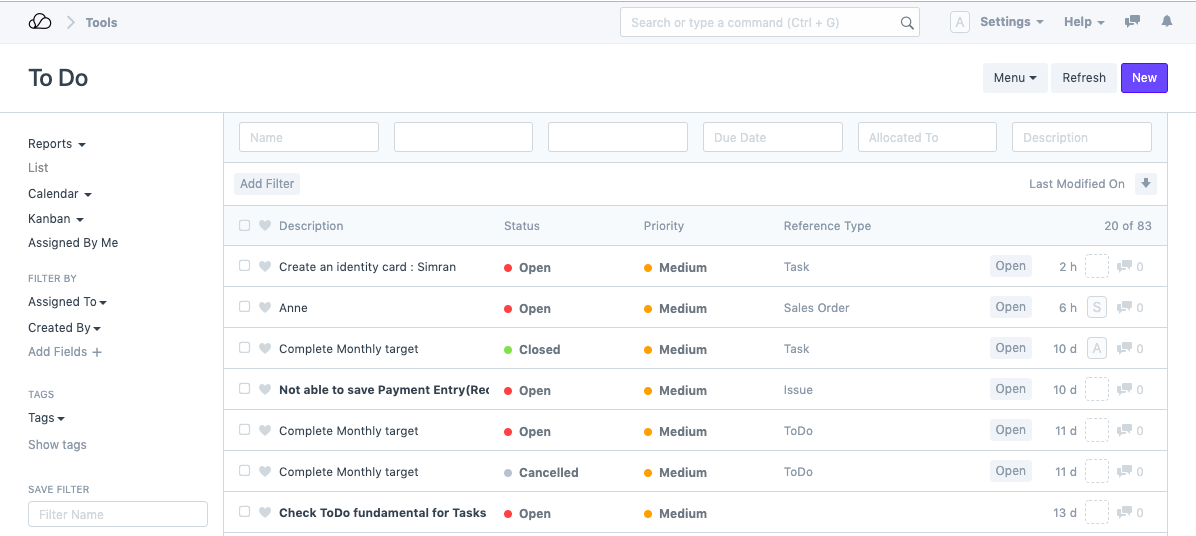Check the box for 'Create an identity card : Simran'
This screenshot has width=1196, height=536.
(x=245, y=267)
